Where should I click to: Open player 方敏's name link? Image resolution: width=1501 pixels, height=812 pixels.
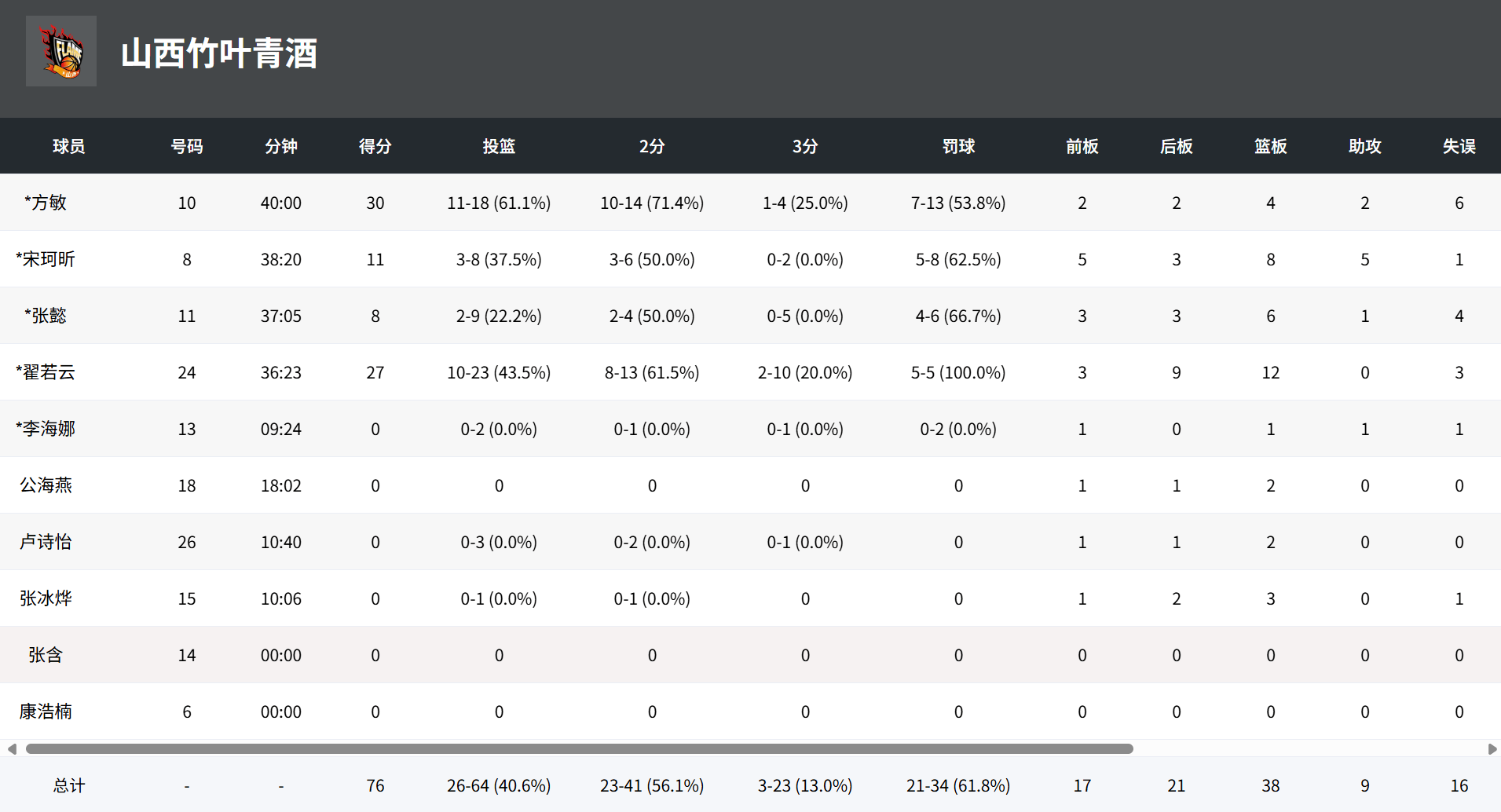[x=46, y=203]
